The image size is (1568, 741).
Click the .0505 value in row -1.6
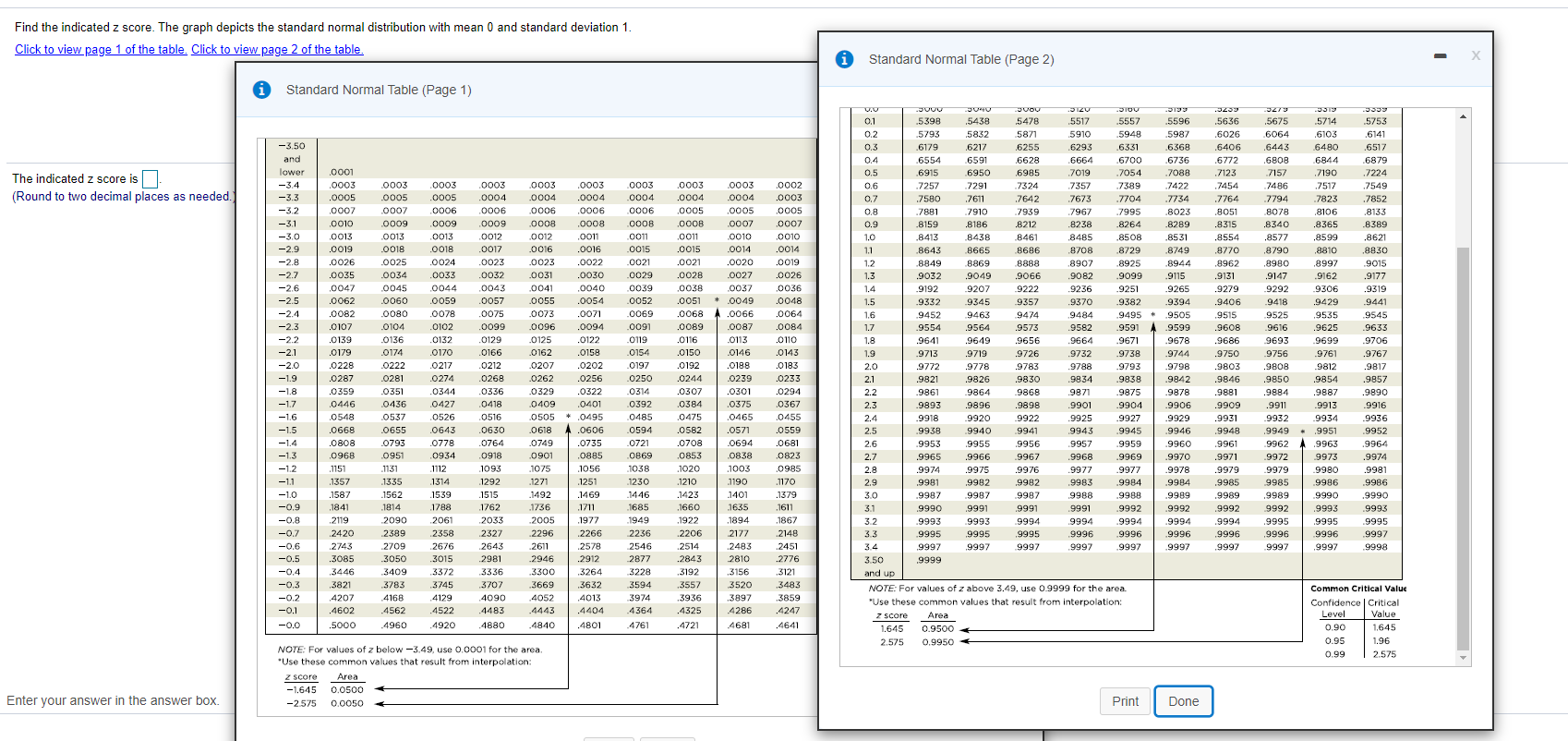542,417
